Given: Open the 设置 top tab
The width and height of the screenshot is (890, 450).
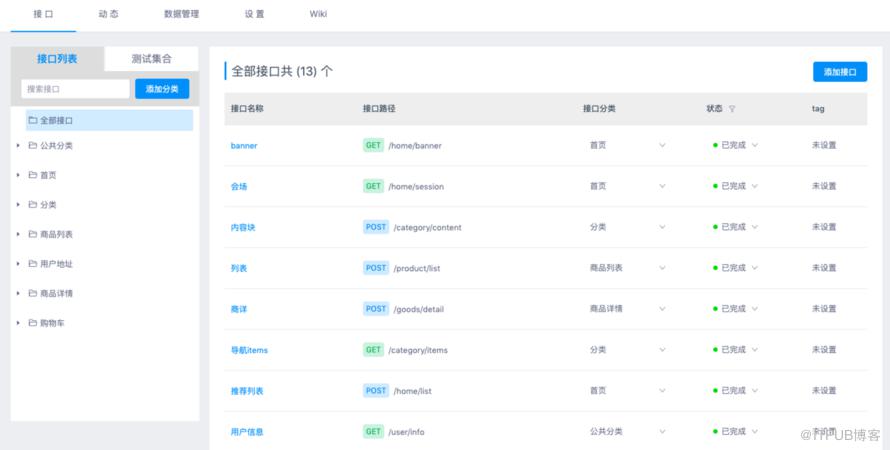Looking at the screenshot, I should pyautogui.click(x=254, y=14).
